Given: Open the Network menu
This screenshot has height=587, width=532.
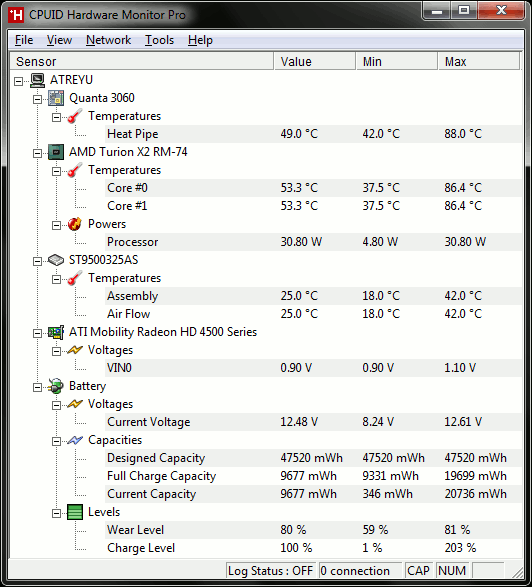Looking at the screenshot, I should pos(109,40).
